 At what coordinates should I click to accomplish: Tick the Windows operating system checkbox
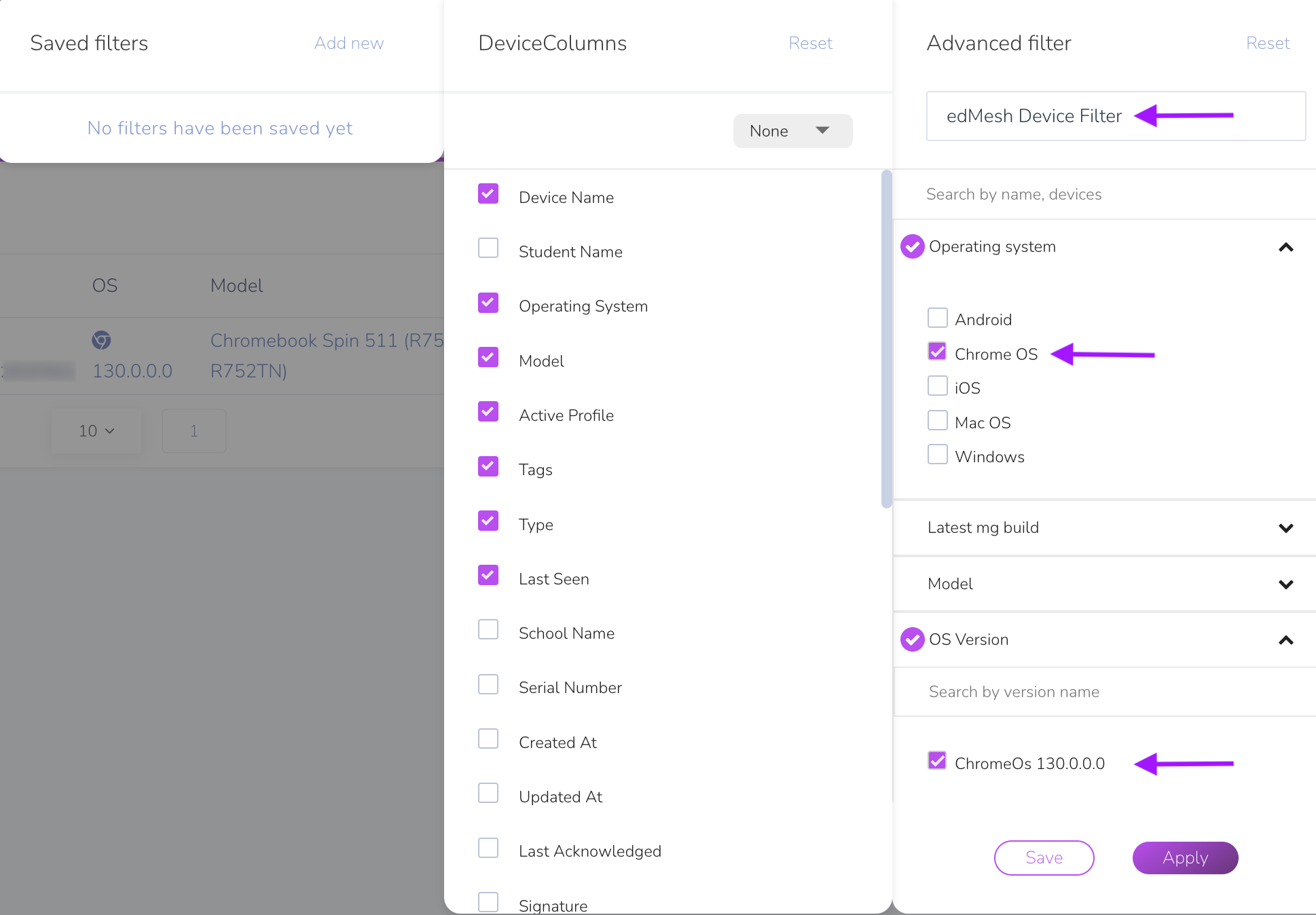pos(937,454)
